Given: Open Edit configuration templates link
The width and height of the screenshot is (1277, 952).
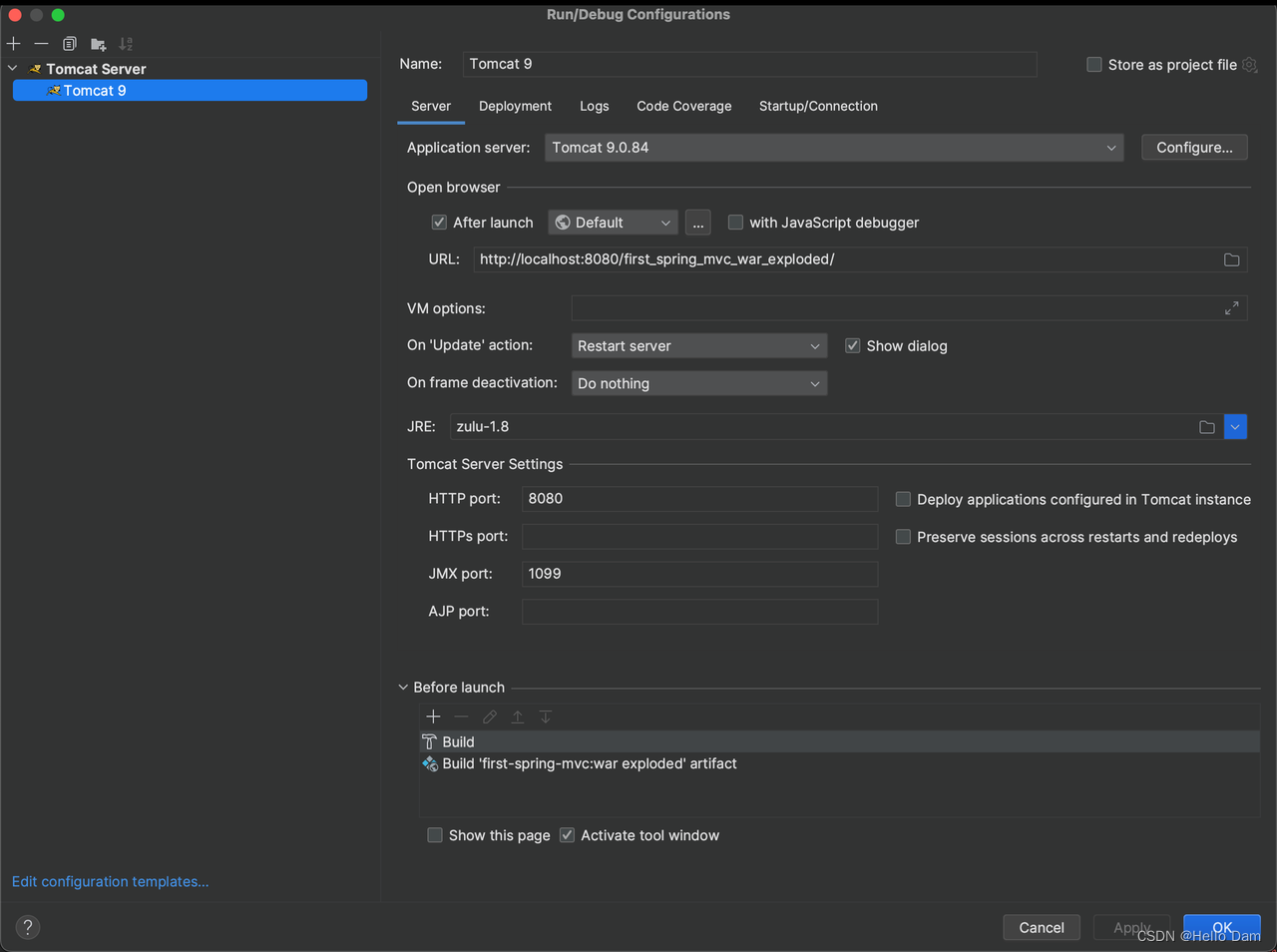Looking at the screenshot, I should click(110, 882).
